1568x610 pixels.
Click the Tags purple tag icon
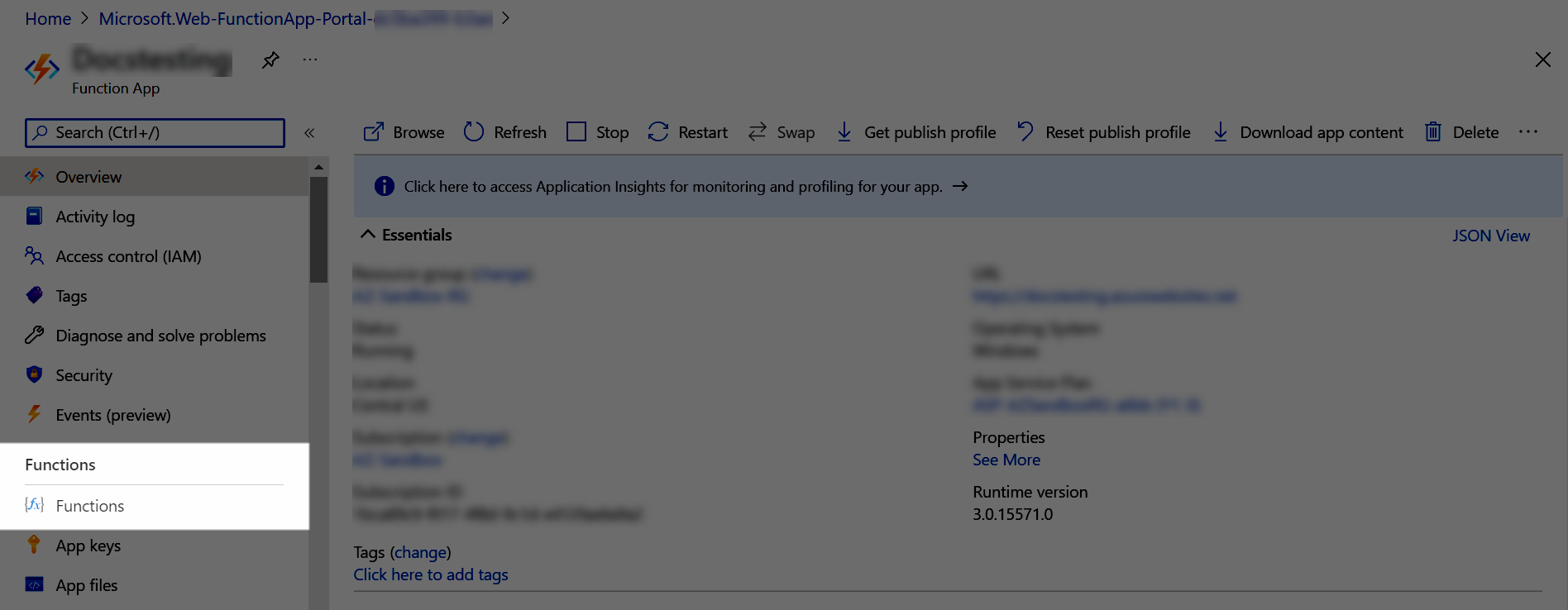point(34,295)
